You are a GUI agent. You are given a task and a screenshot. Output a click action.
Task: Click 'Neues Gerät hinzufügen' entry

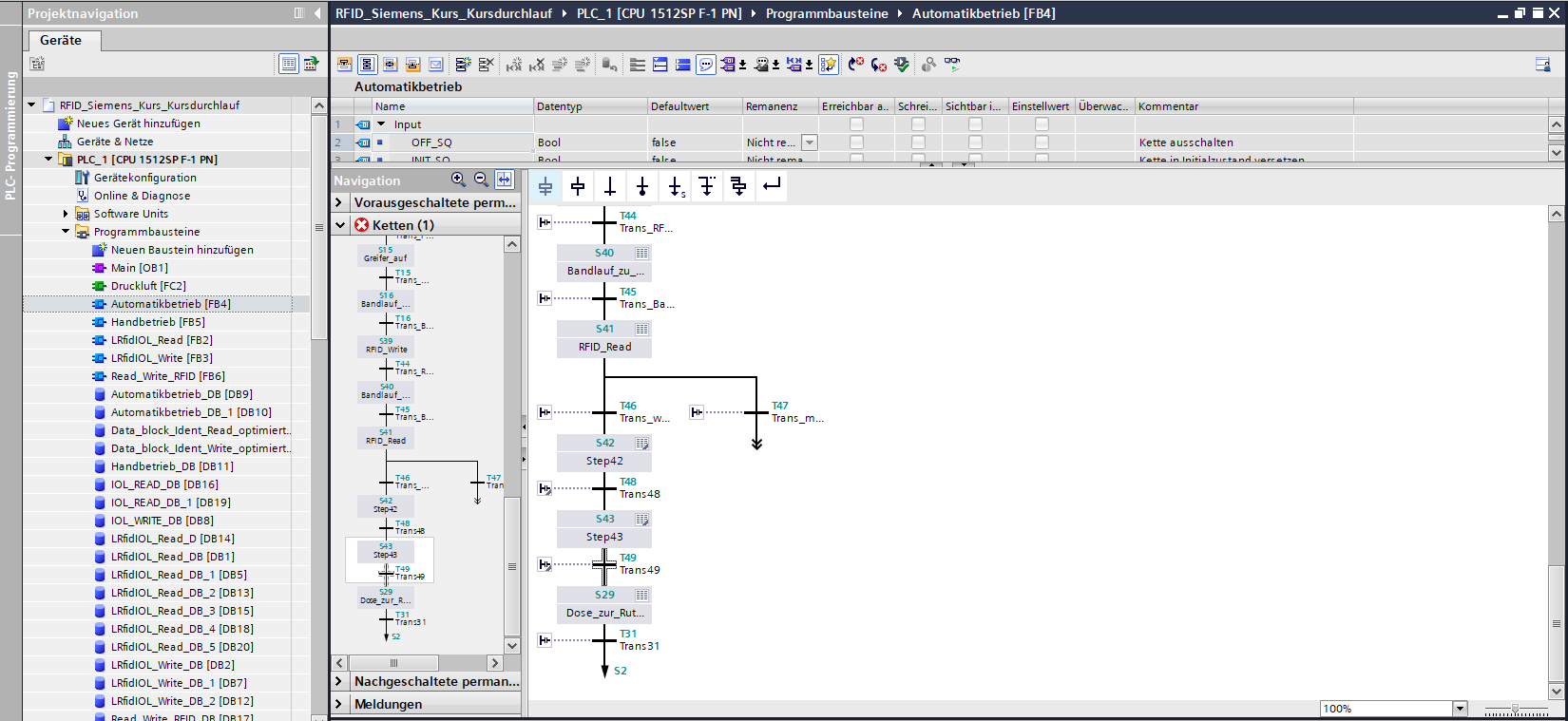click(x=138, y=123)
